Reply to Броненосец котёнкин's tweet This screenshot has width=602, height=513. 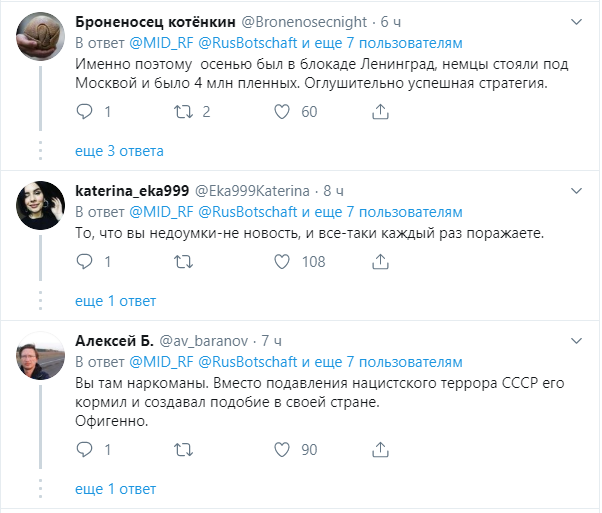[x=84, y=112]
